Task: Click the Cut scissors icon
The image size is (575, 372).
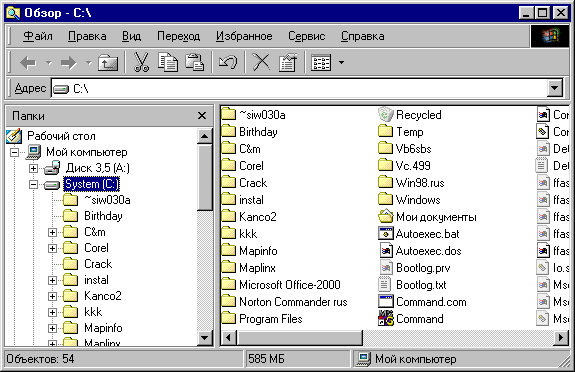Action: tap(142, 62)
